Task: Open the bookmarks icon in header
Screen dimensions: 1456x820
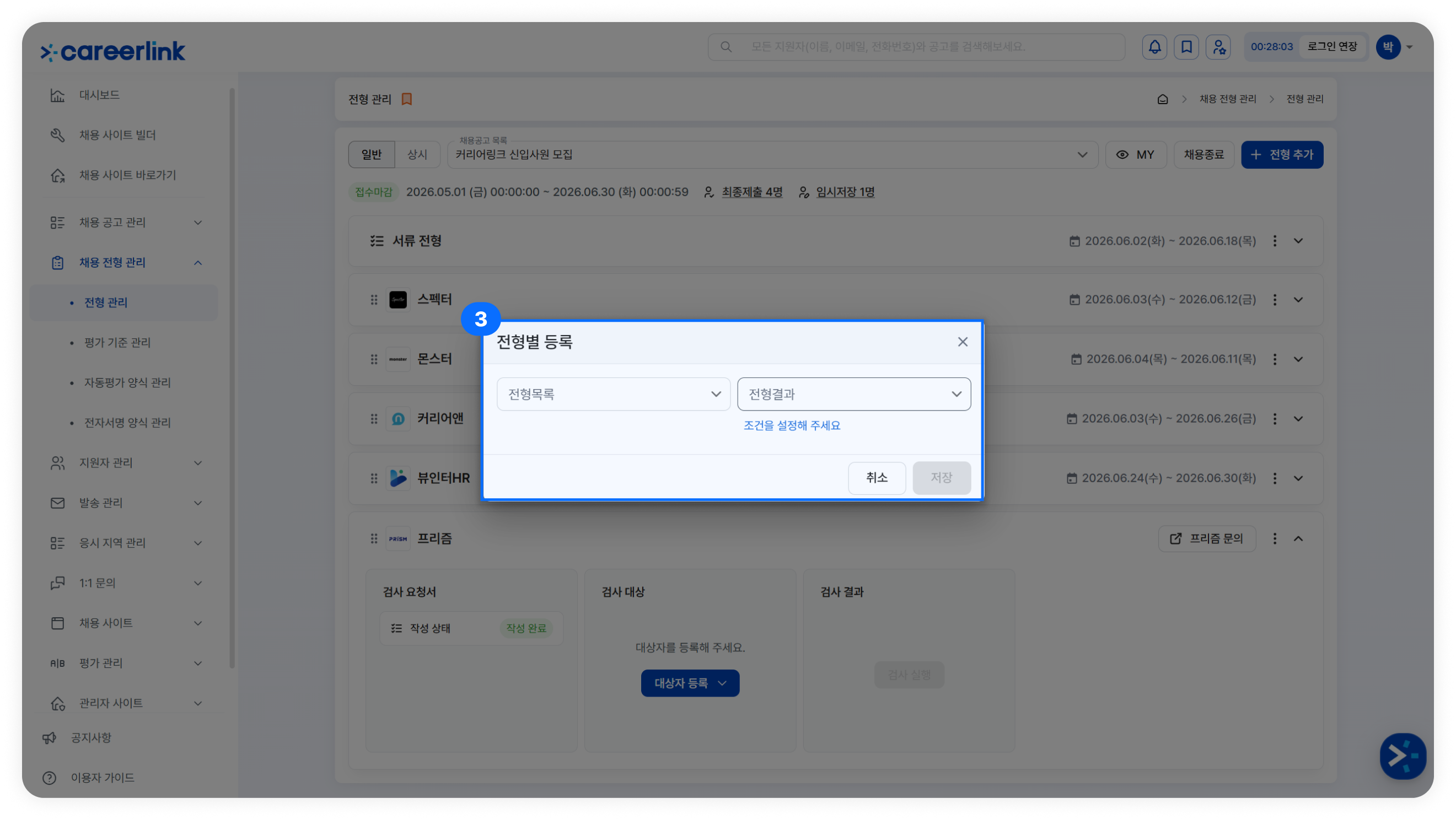Action: 1186,47
